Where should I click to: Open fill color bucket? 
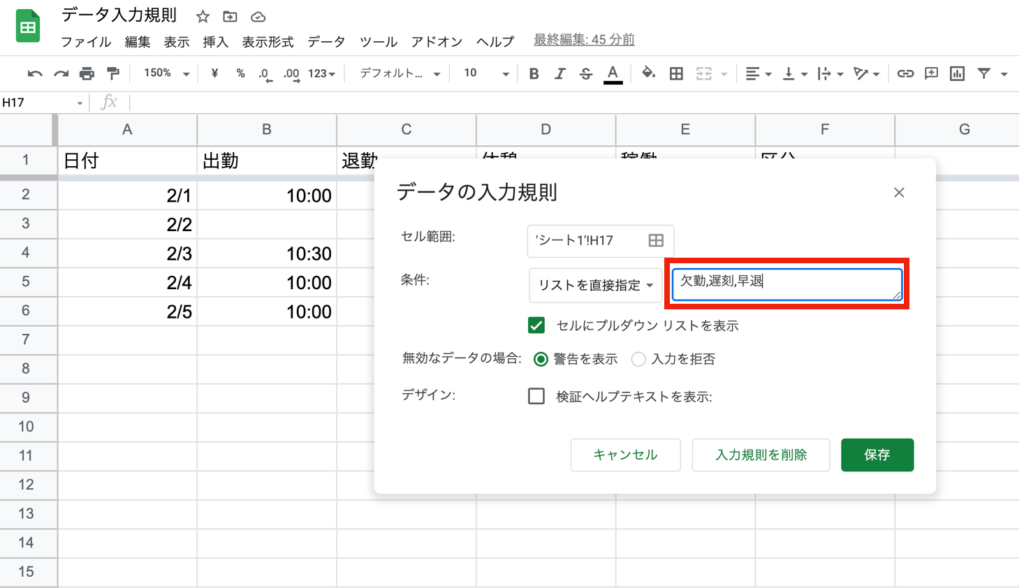[648, 73]
